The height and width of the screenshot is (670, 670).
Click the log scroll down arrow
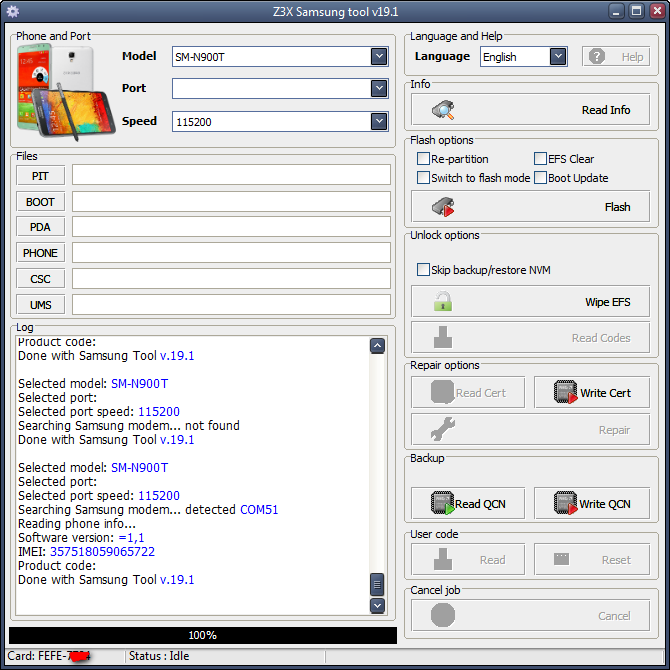coord(377,605)
